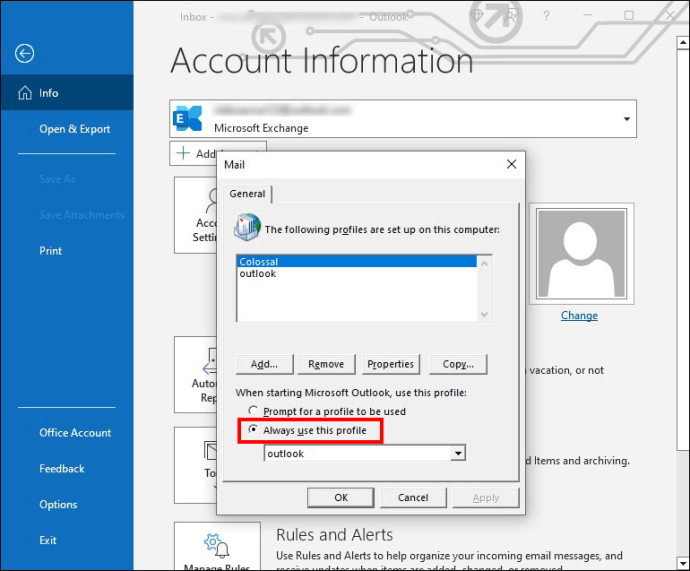This screenshot has height=571, width=690.
Task: Click profile list scroll up arrow
Action: pos(484,264)
